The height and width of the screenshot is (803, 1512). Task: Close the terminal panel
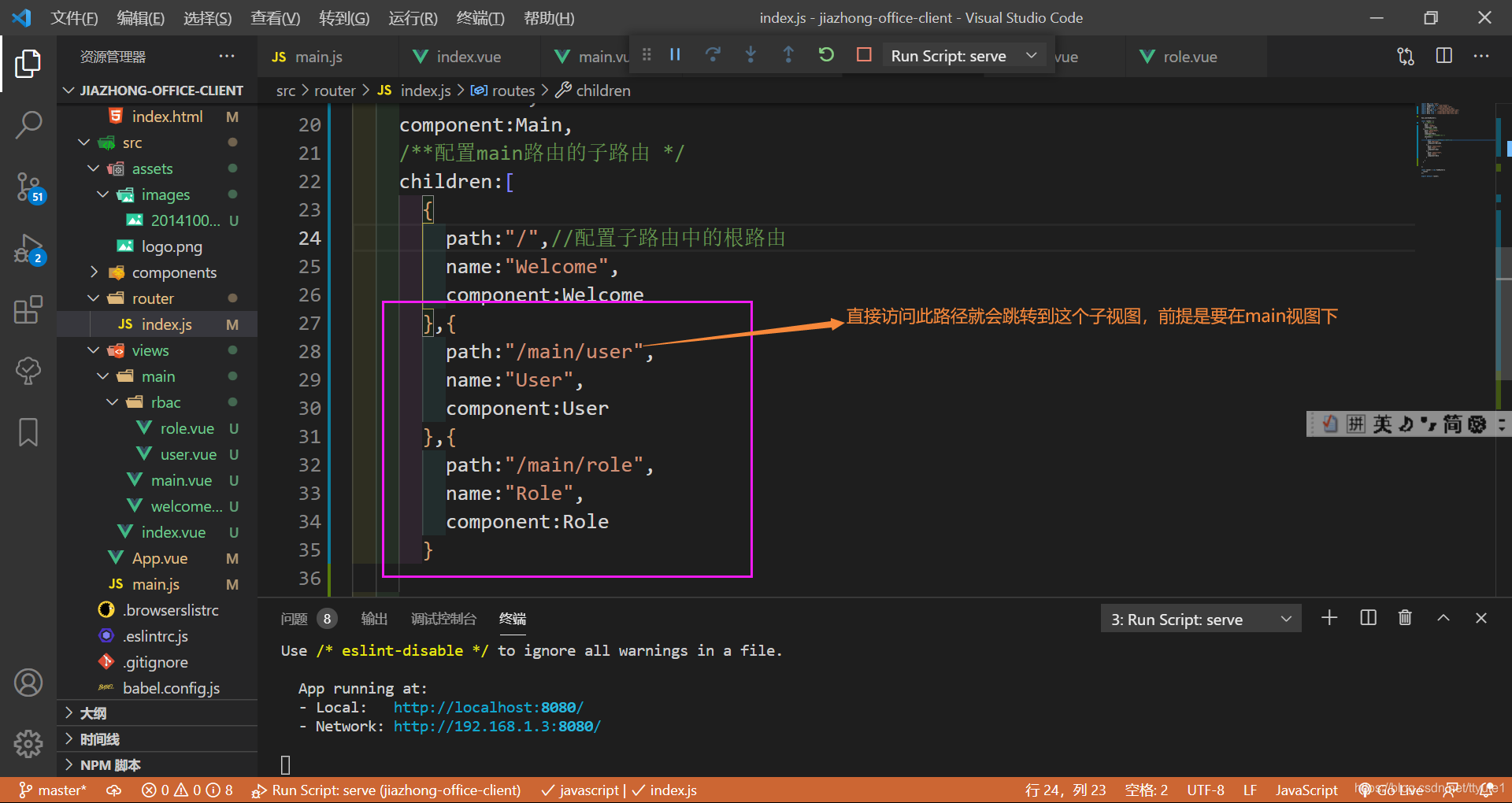point(1480,618)
